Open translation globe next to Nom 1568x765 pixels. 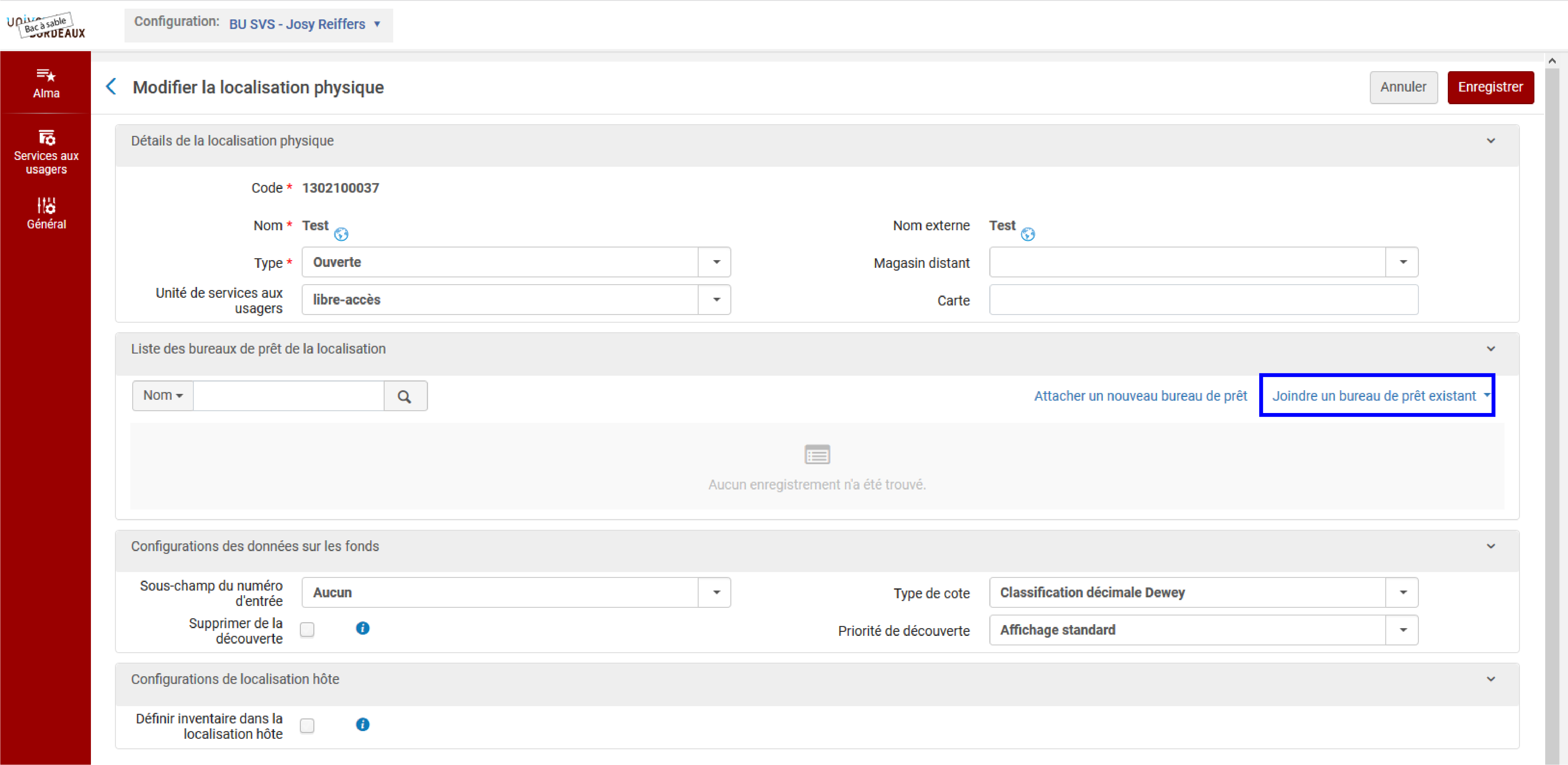click(x=341, y=234)
